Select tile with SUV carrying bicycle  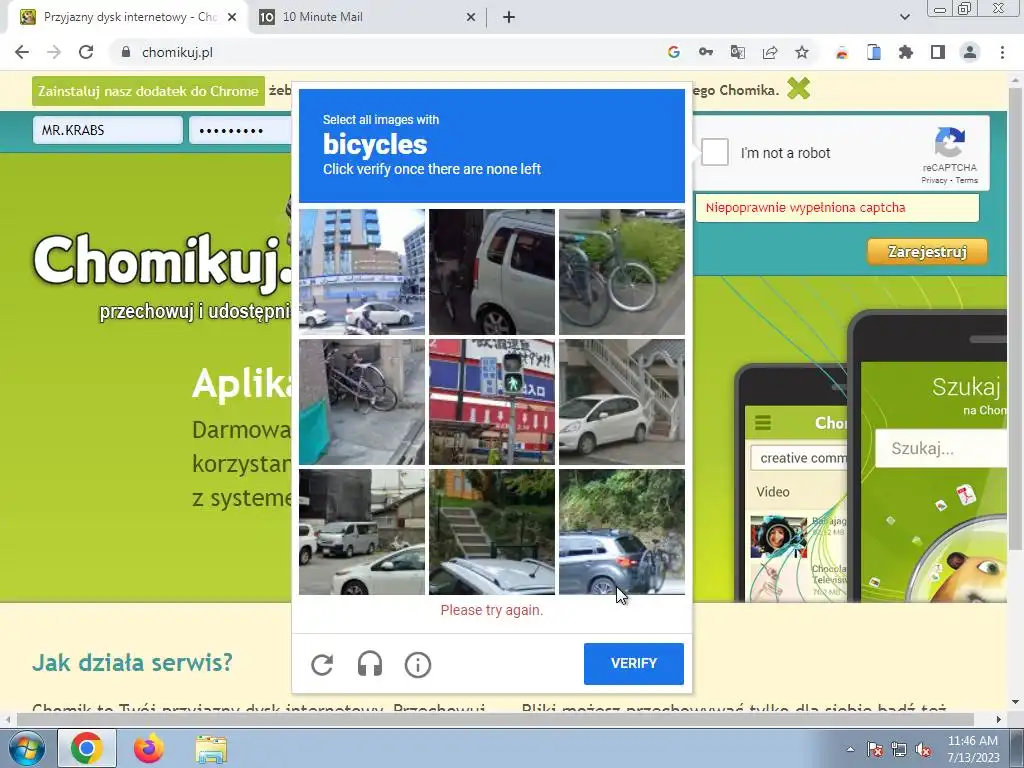[622, 532]
